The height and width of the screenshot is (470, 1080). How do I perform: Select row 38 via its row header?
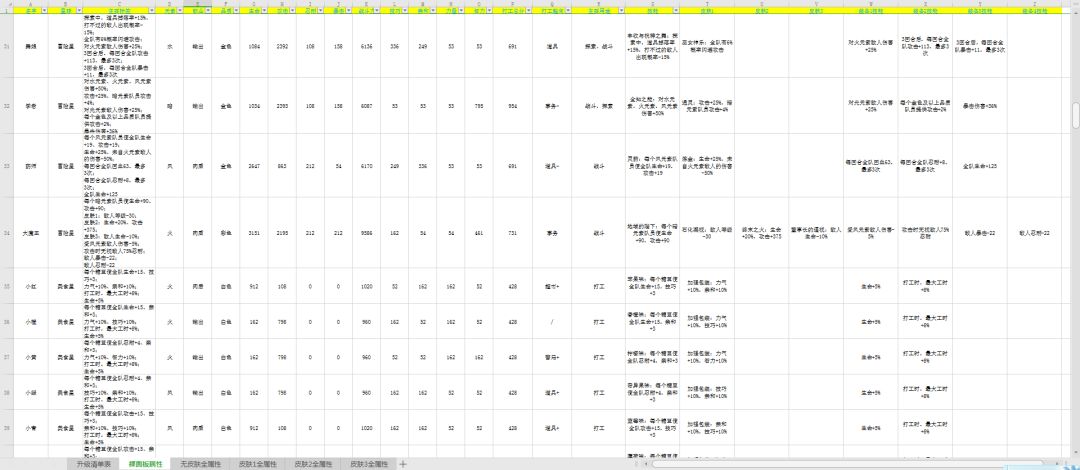[x=7, y=392]
